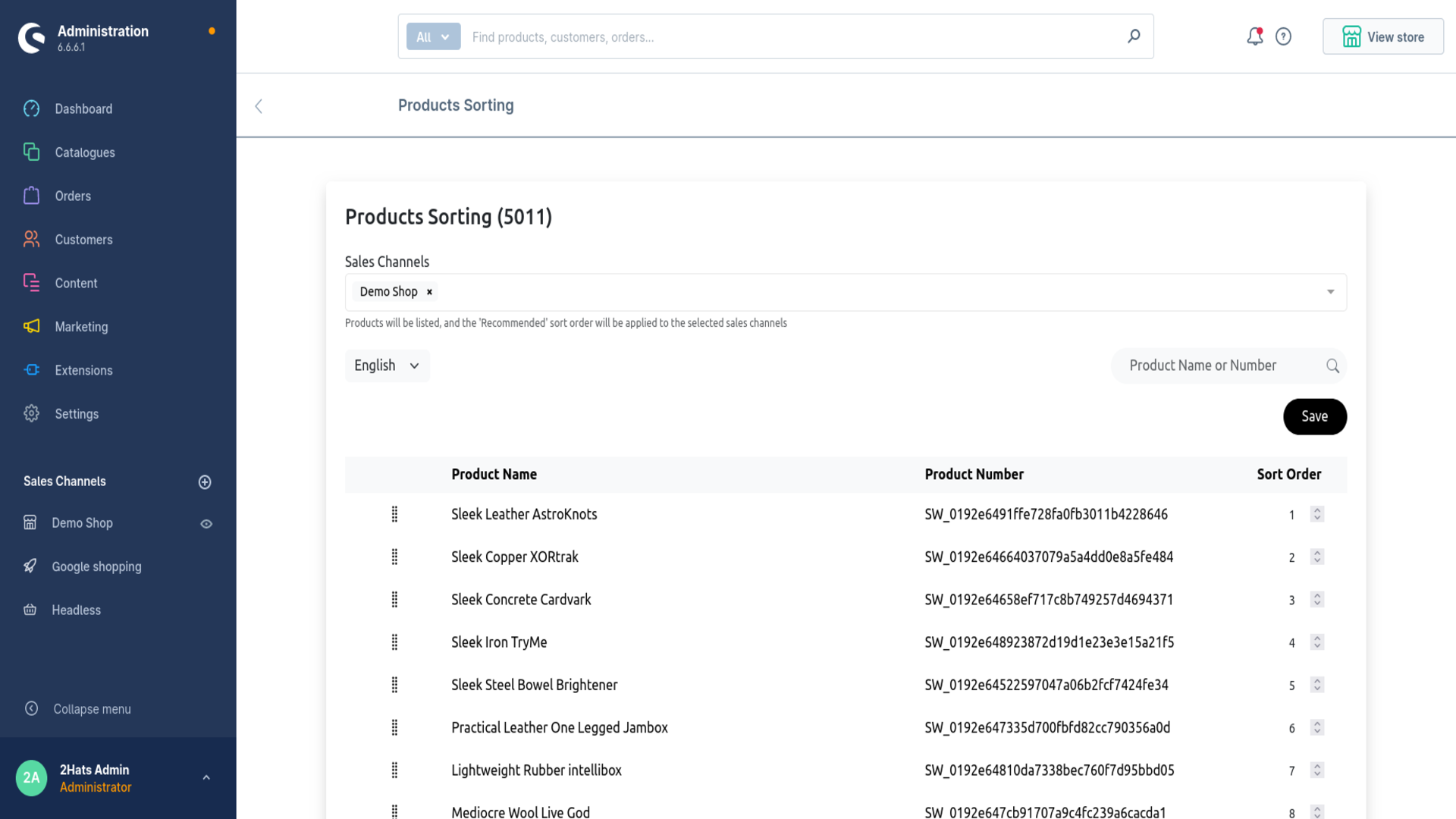Click the Dashboard navigation icon
Viewport: 1456px width, 819px height.
31,108
